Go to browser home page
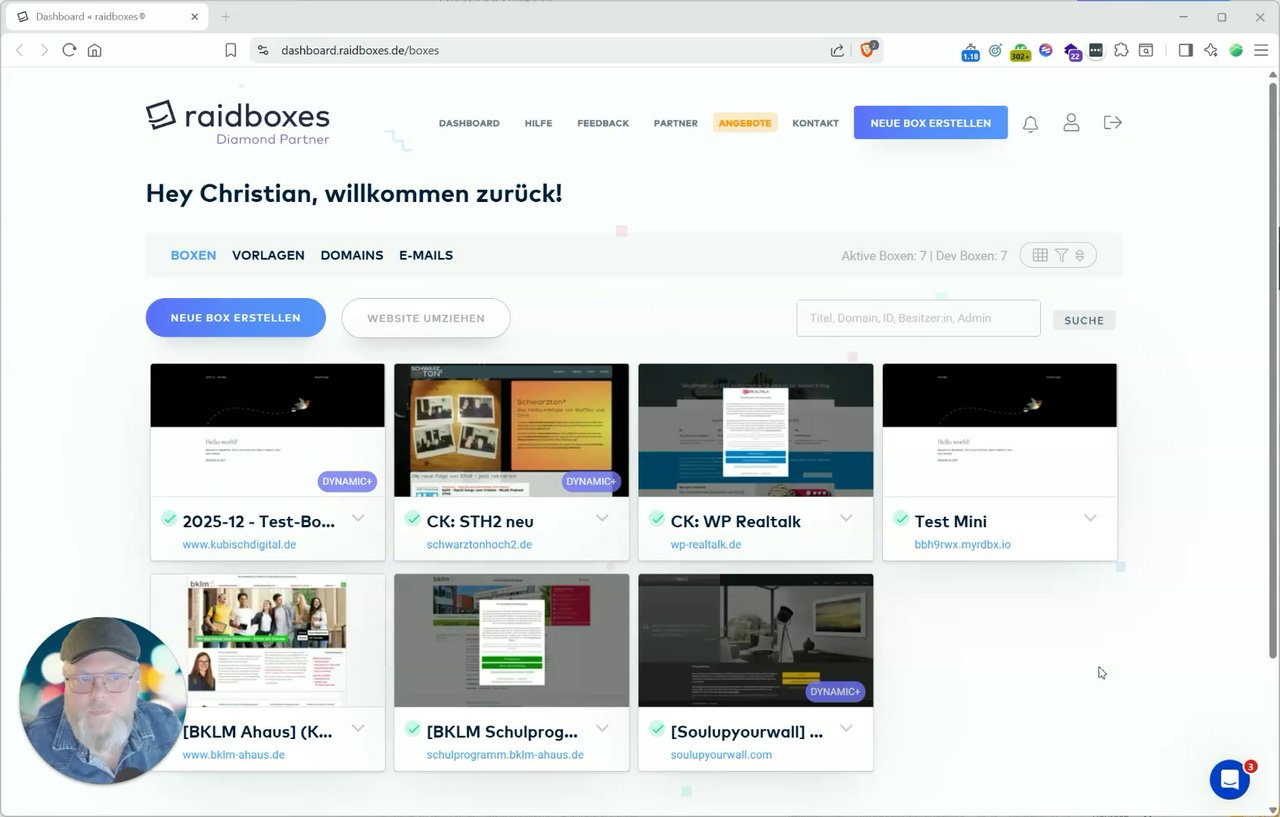Image resolution: width=1280 pixels, height=817 pixels. pos(95,50)
